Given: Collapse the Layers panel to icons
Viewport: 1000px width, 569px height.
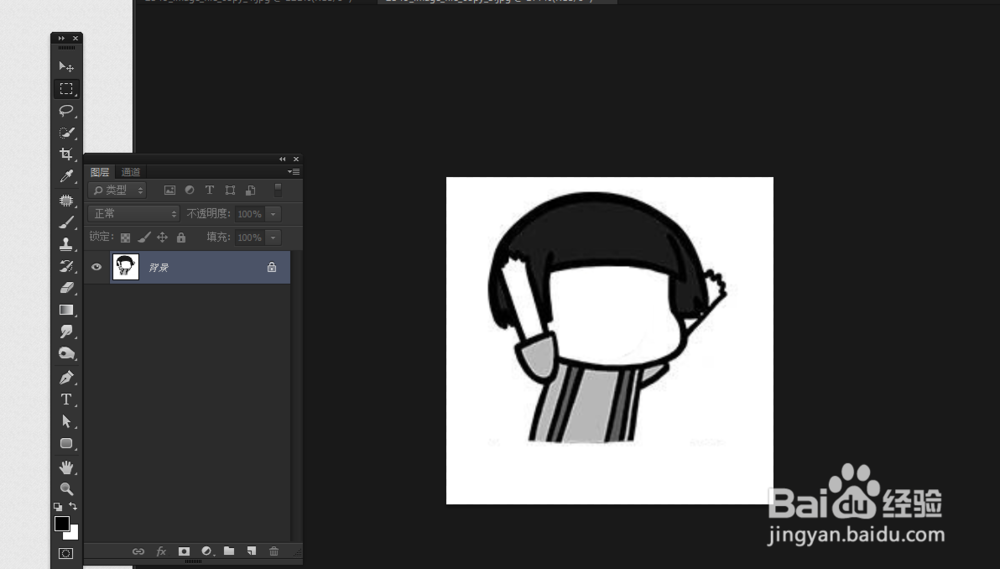Looking at the screenshot, I should [x=283, y=159].
